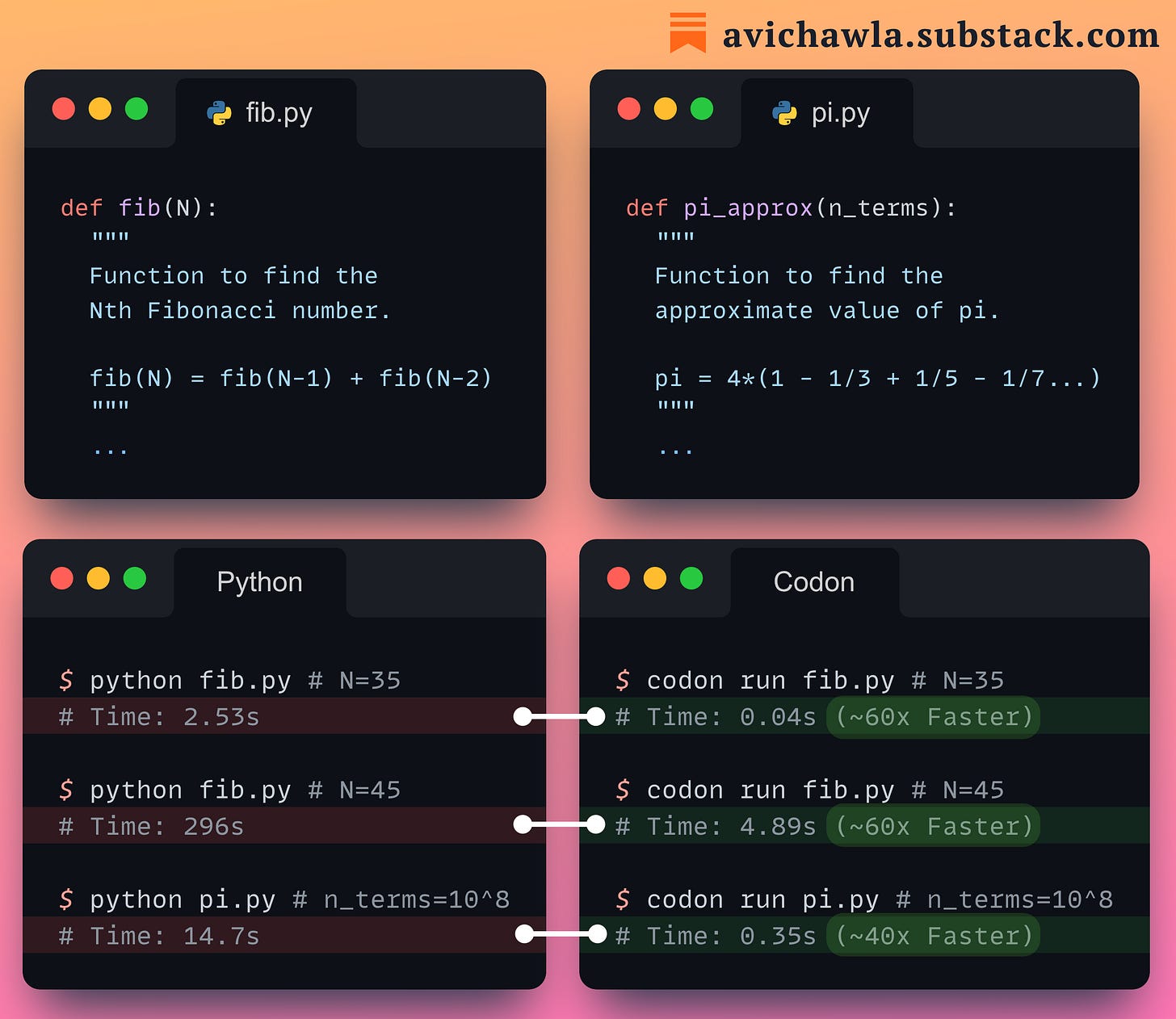Minimize the Python terminal with yellow button
Screen dimensions: 1176x1019
point(99,578)
